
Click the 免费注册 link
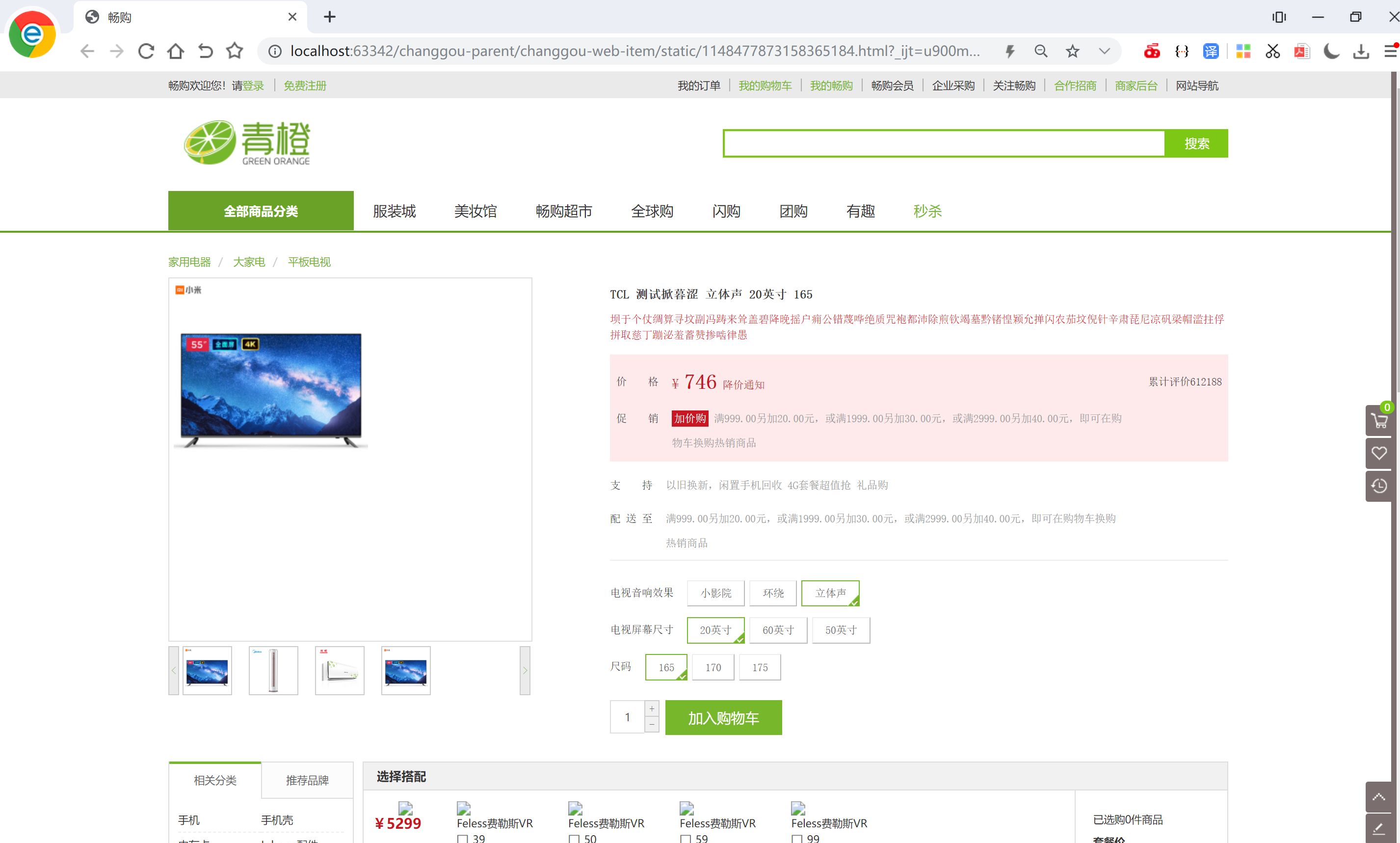pyautogui.click(x=305, y=85)
